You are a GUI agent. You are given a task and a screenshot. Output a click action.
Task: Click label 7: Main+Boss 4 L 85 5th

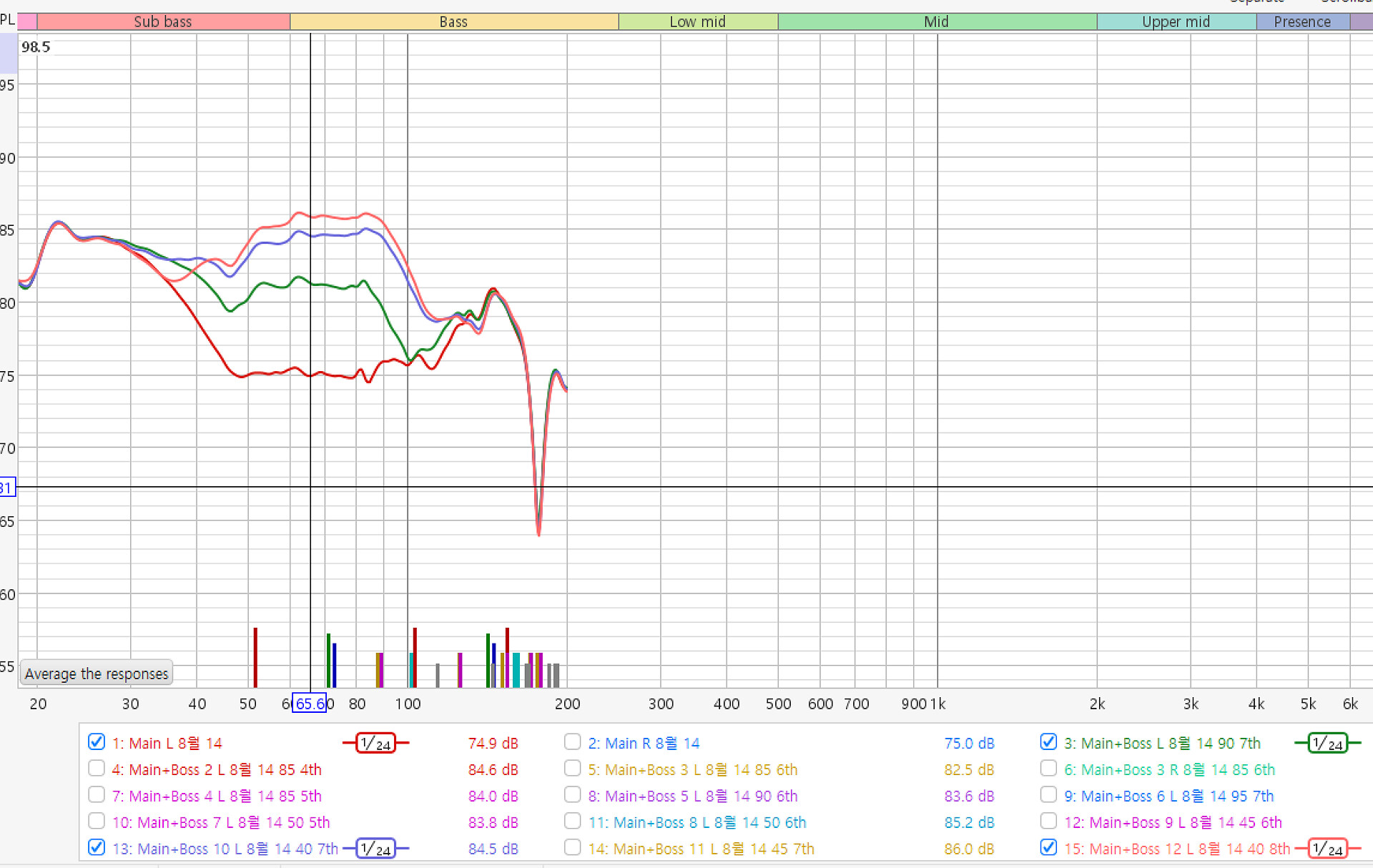pos(217,797)
